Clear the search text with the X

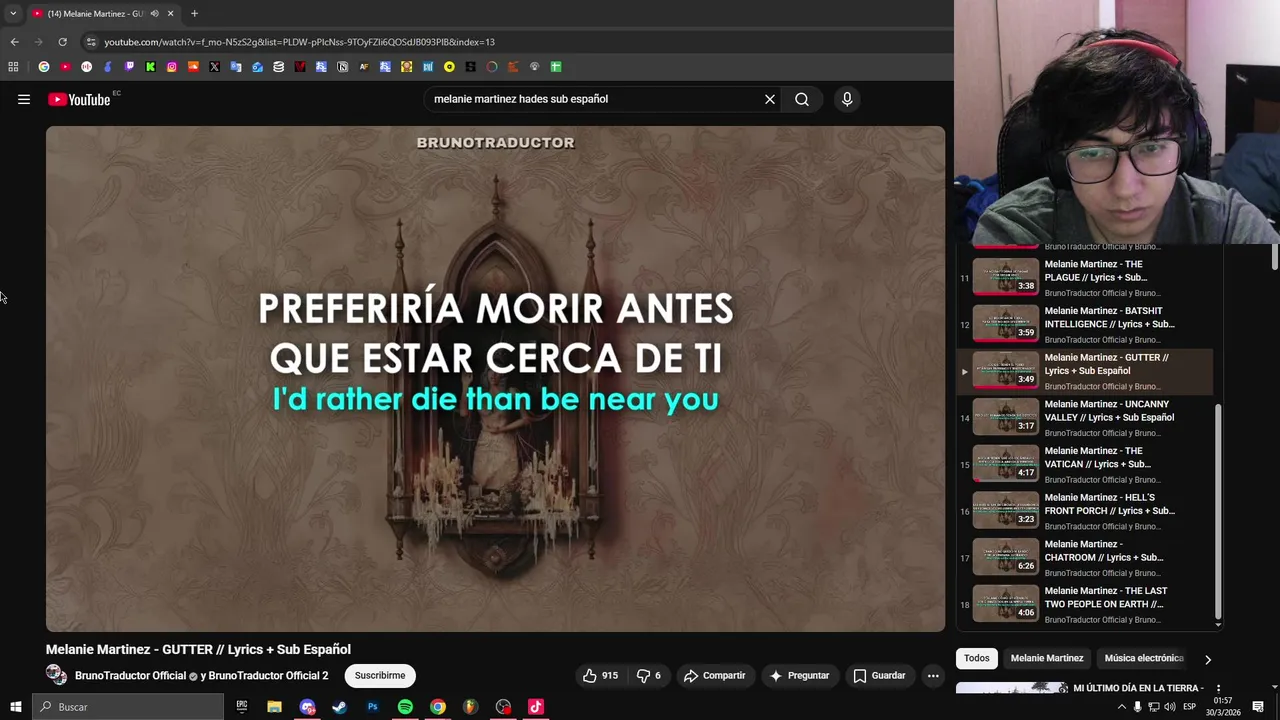pyautogui.click(x=770, y=99)
